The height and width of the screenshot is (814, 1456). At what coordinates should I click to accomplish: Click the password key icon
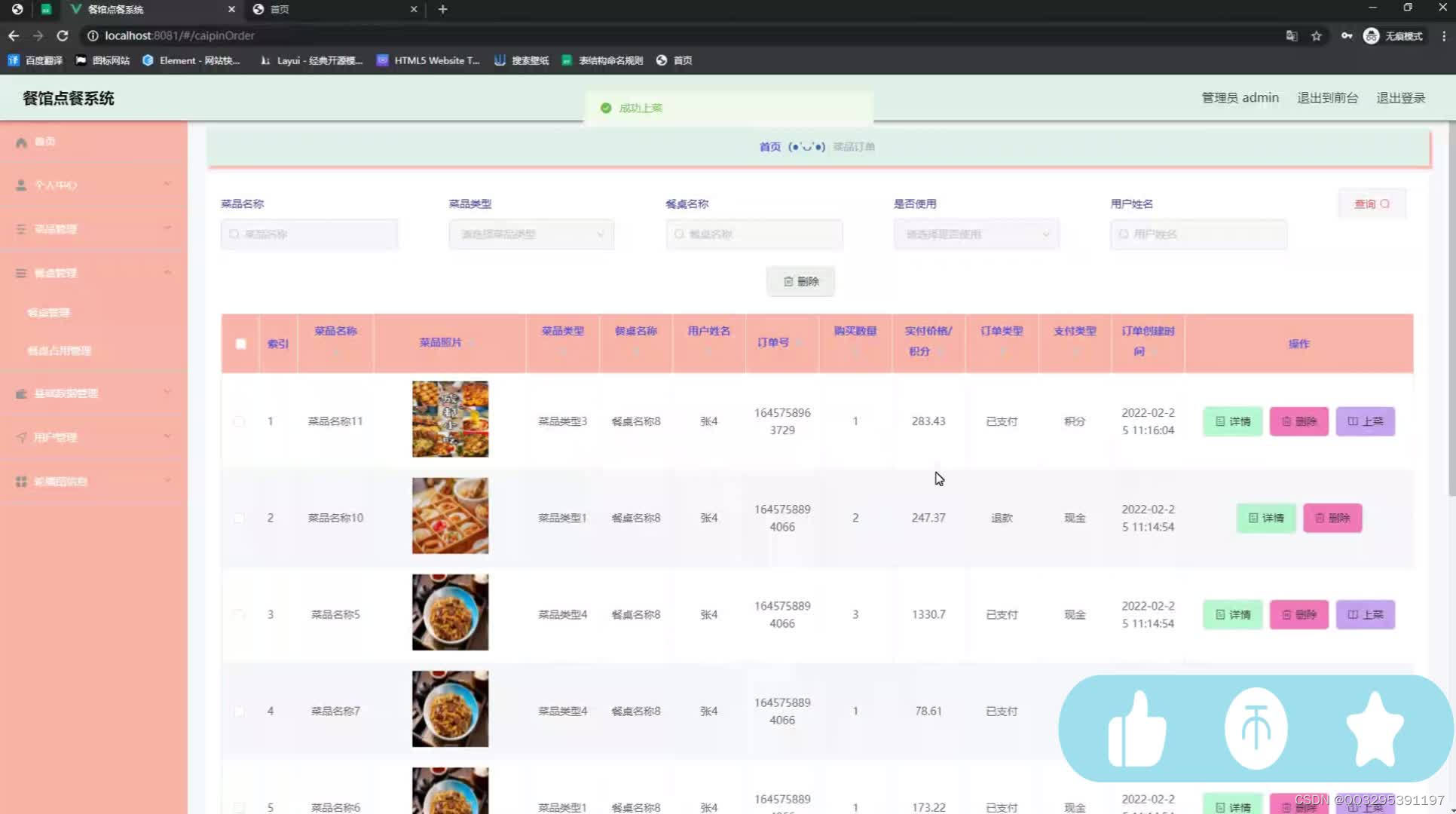click(1346, 36)
